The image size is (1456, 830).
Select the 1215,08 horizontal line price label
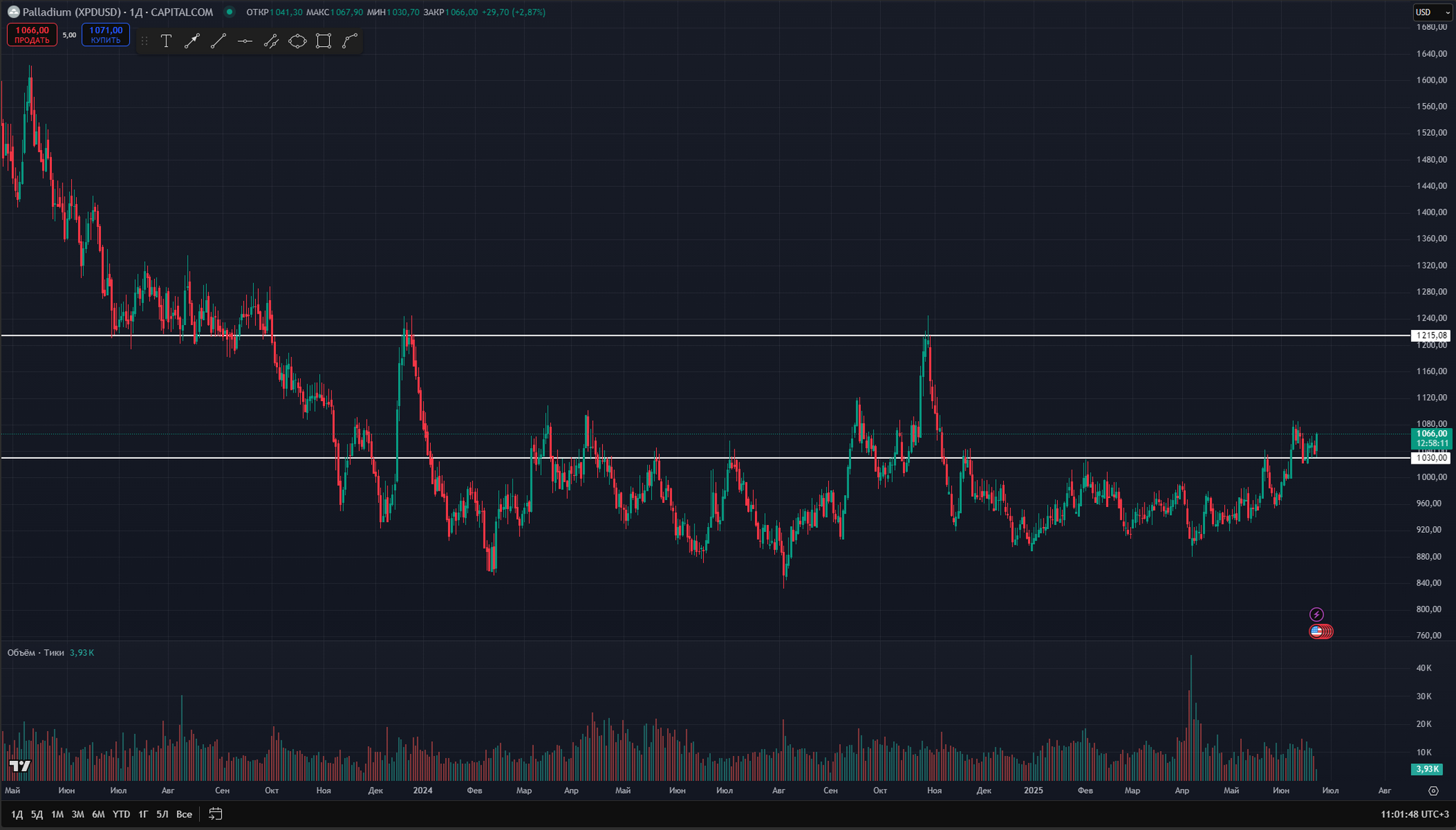(1430, 336)
